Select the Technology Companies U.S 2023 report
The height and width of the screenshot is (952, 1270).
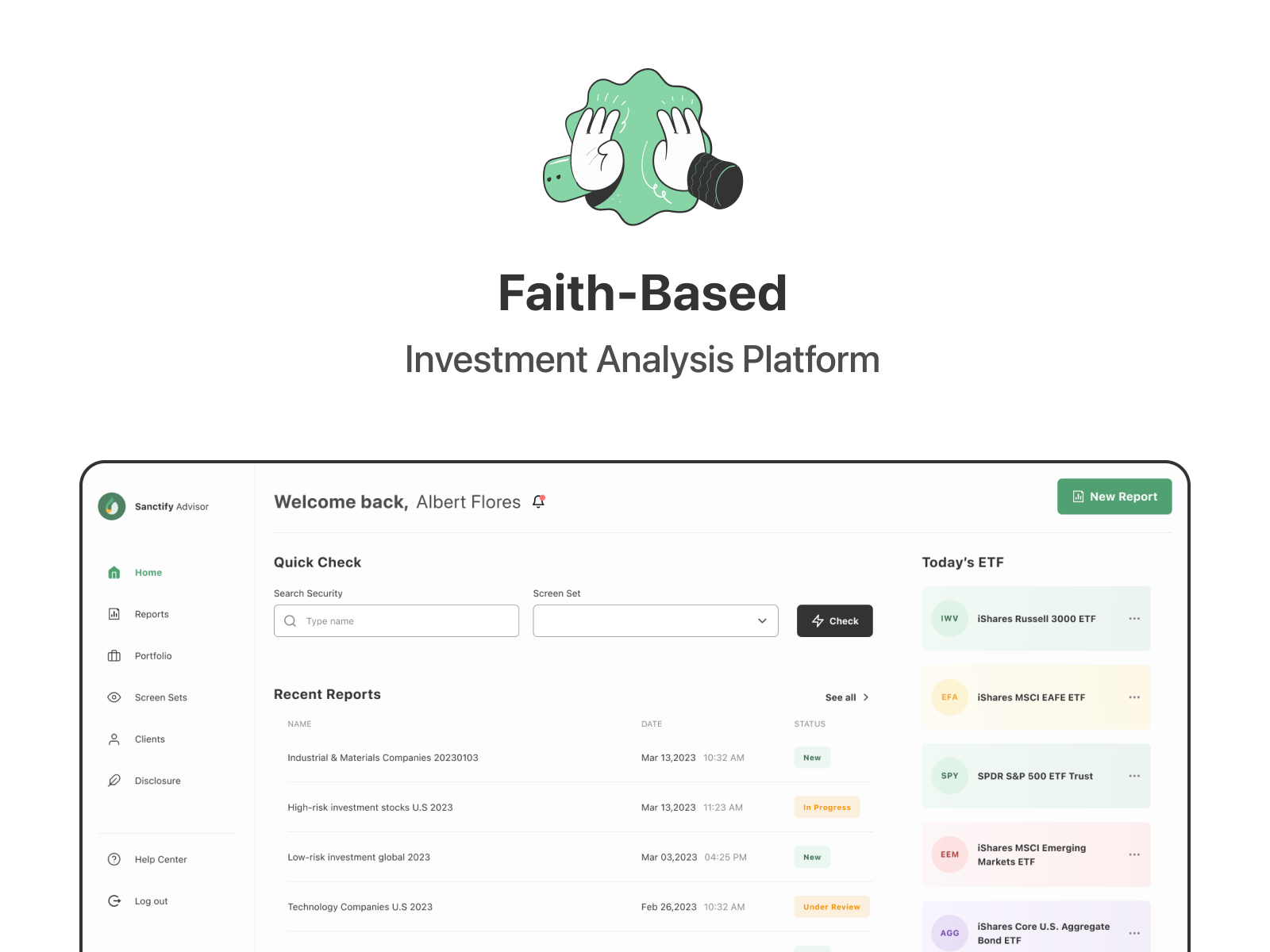coord(360,907)
